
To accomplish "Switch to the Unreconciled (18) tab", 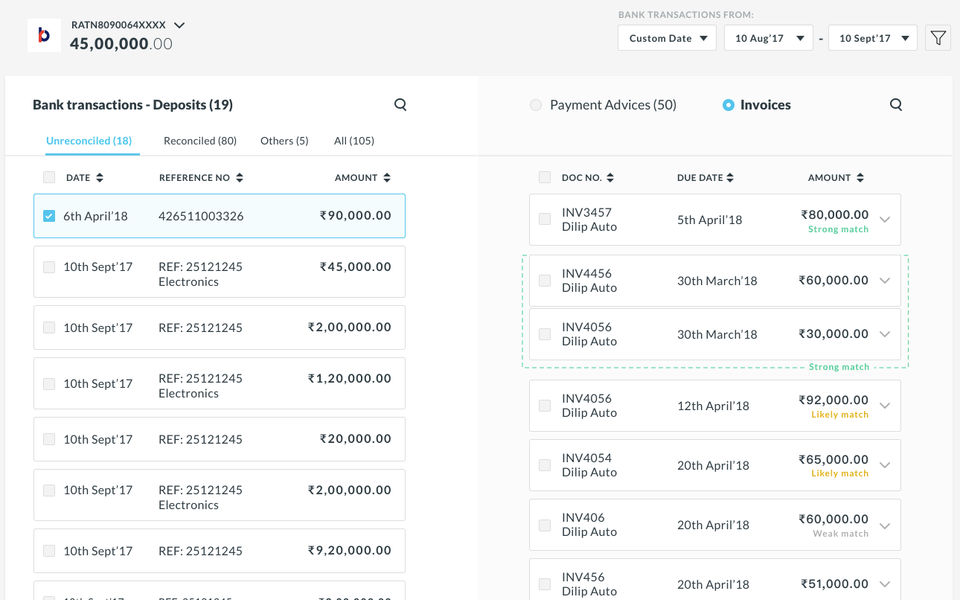I will click(x=89, y=141).
